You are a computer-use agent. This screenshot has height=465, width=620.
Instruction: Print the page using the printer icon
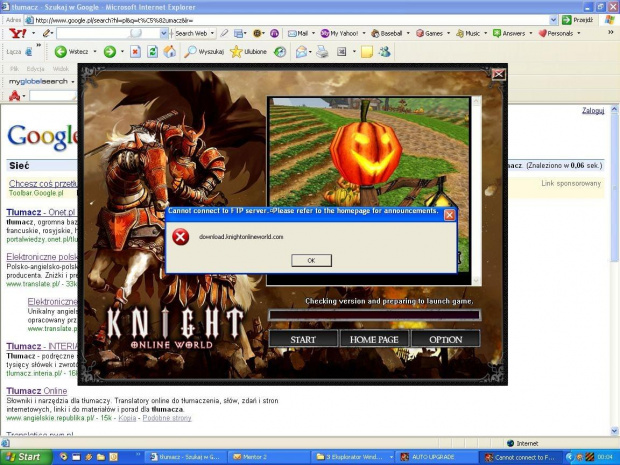click(x=322, y=52)
